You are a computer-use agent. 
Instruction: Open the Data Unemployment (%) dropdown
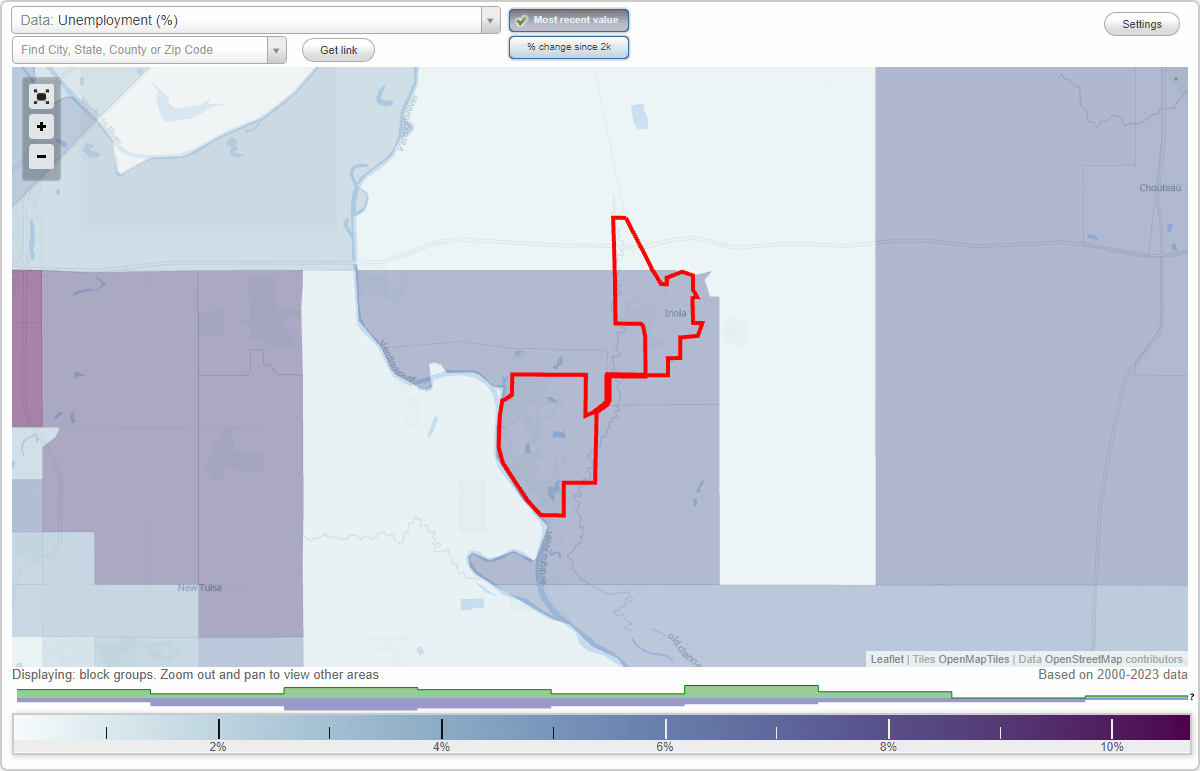coord(255,20)
